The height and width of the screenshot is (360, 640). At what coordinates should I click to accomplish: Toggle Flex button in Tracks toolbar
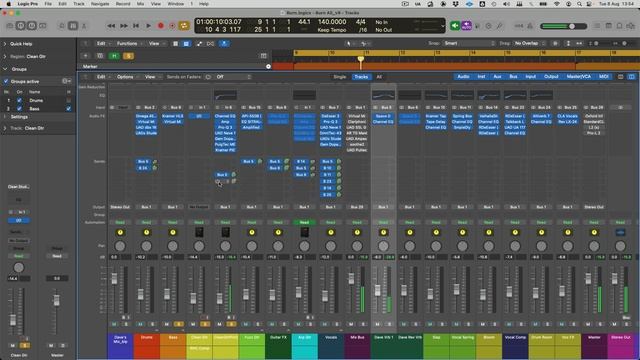click(x=211, y=44)
